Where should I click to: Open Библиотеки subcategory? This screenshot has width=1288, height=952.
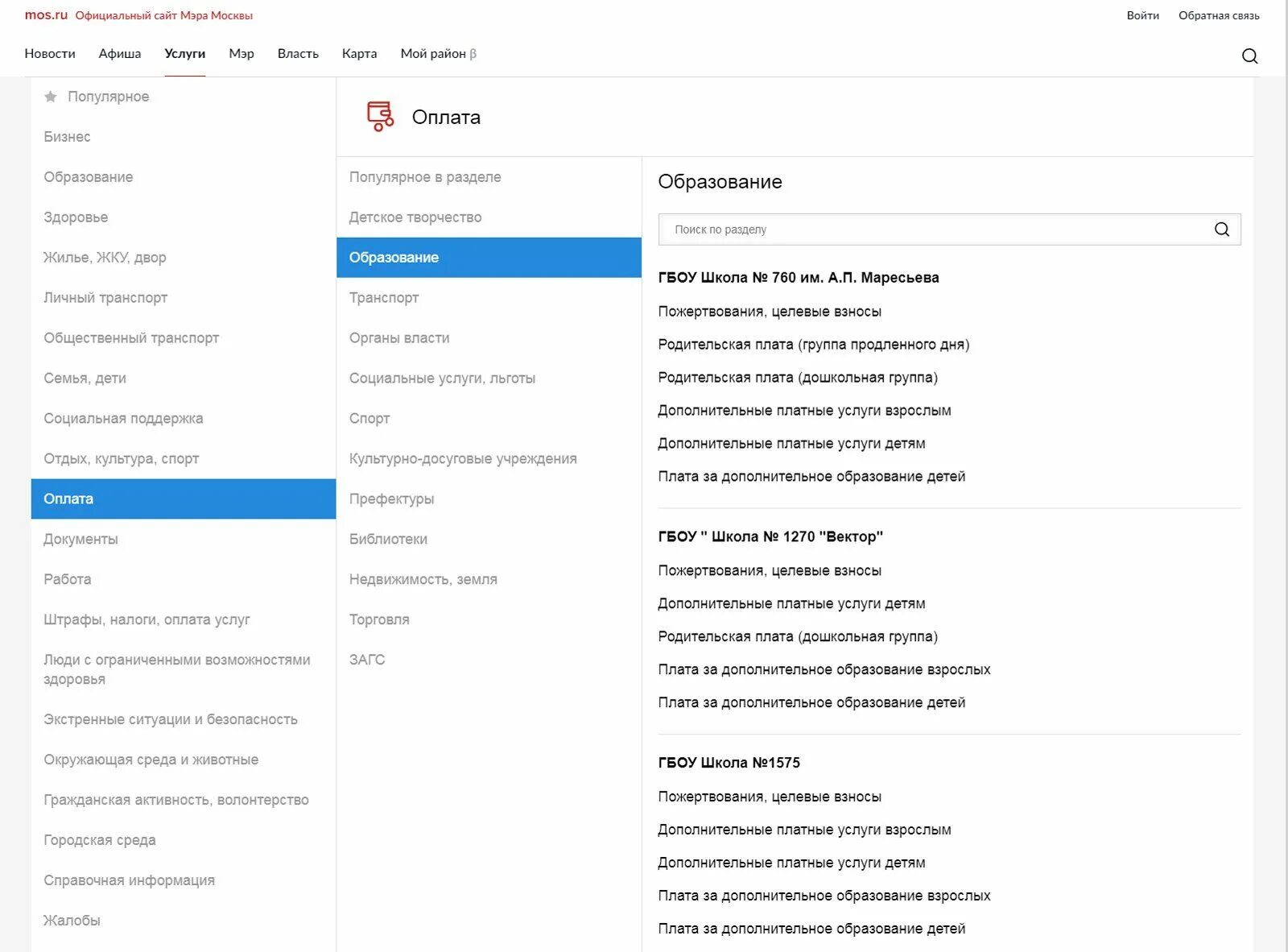click(x=489, y=540)
